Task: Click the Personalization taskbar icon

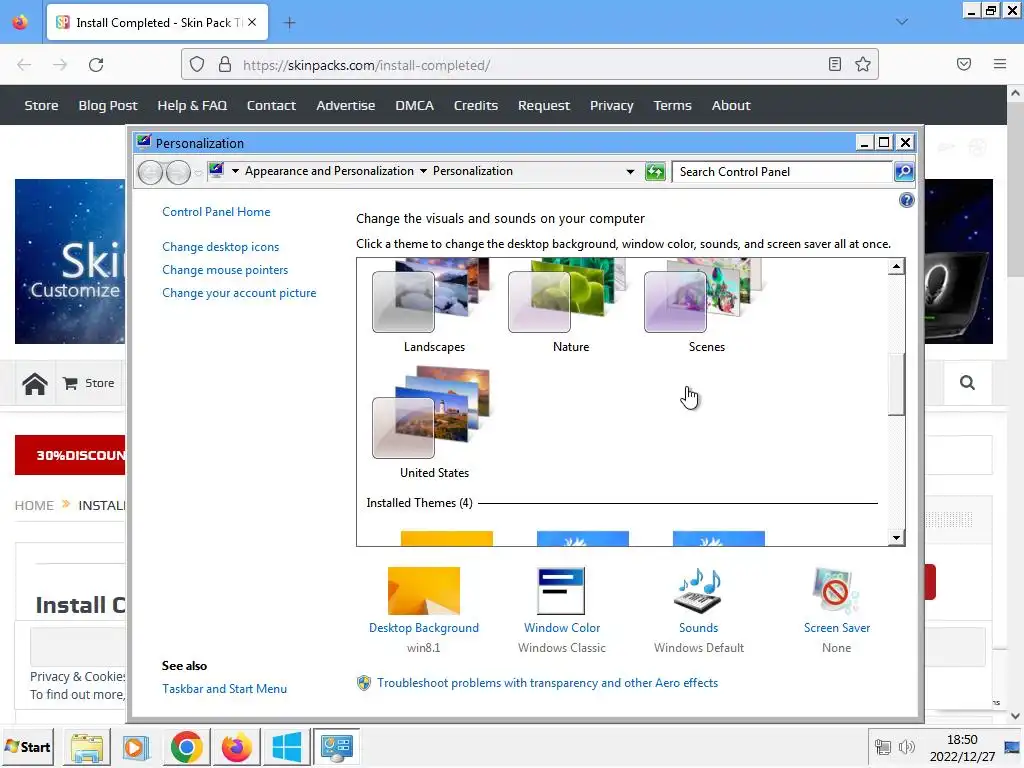Action: (337, 747)
